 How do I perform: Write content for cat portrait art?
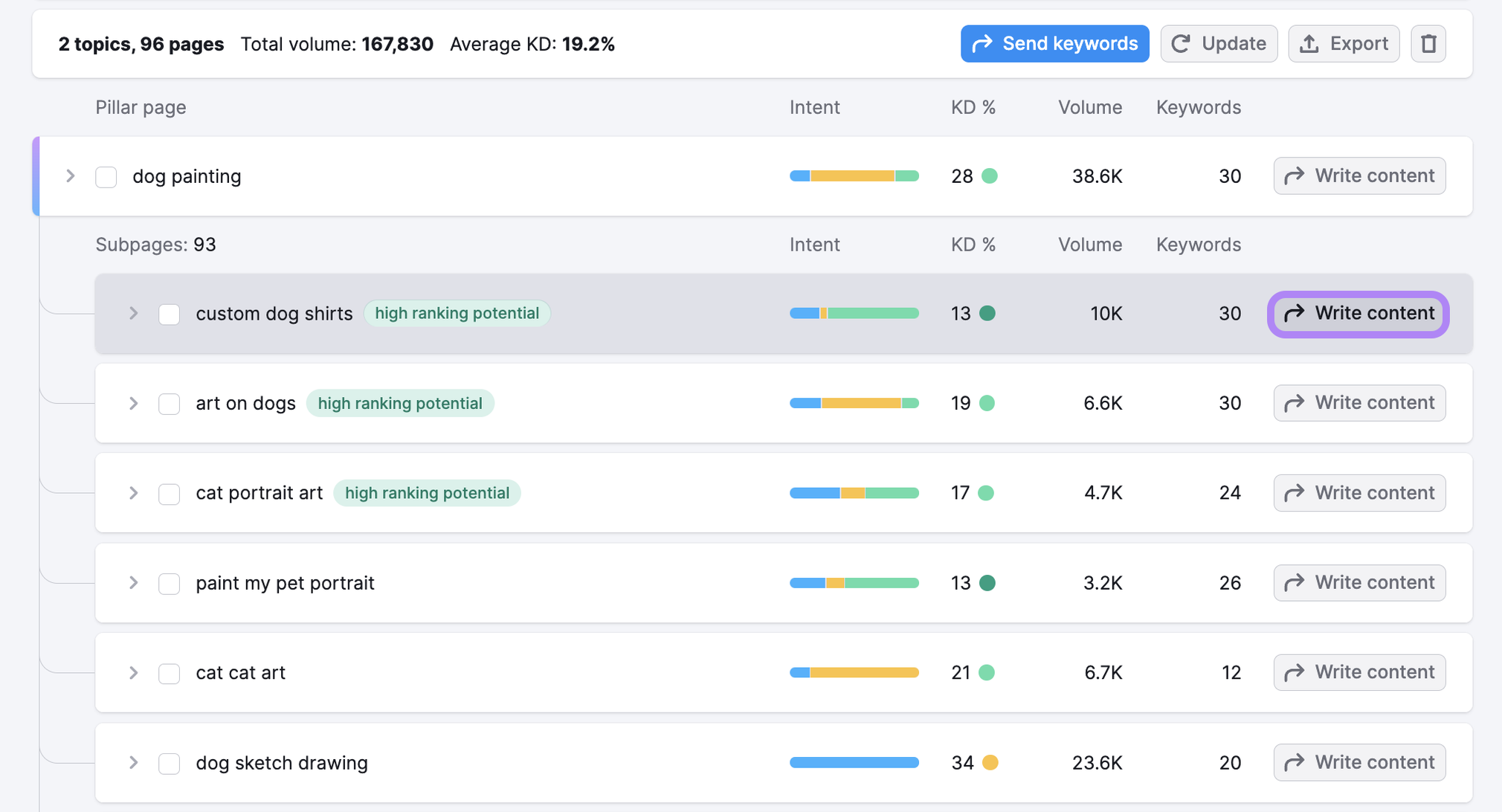pos(1359,493)
